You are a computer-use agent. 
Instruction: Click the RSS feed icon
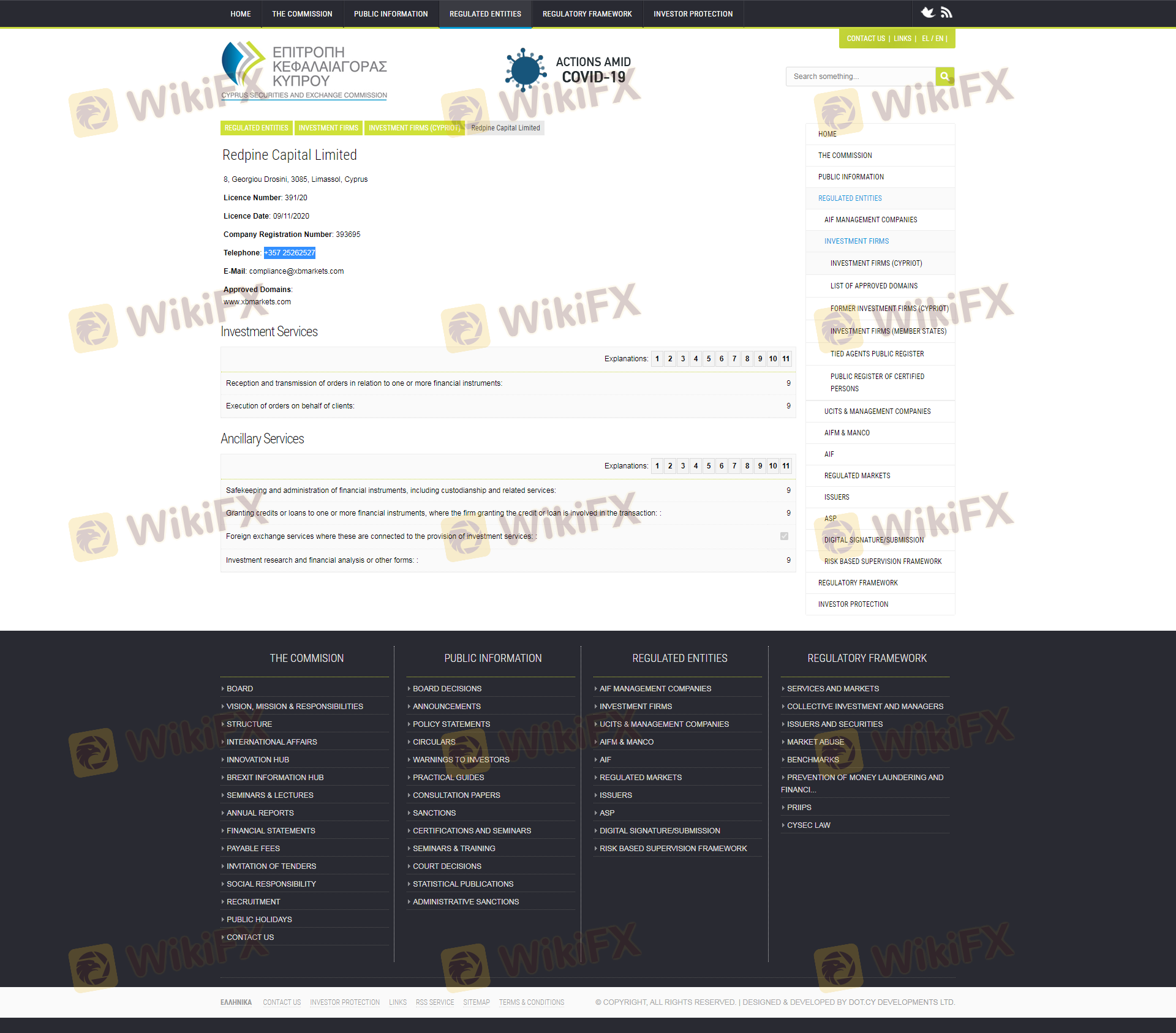point(946,12)
